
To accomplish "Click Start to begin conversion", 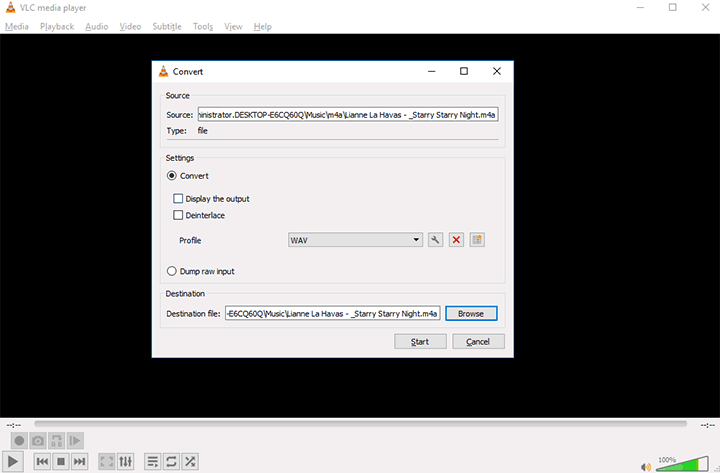I will 420,342.
